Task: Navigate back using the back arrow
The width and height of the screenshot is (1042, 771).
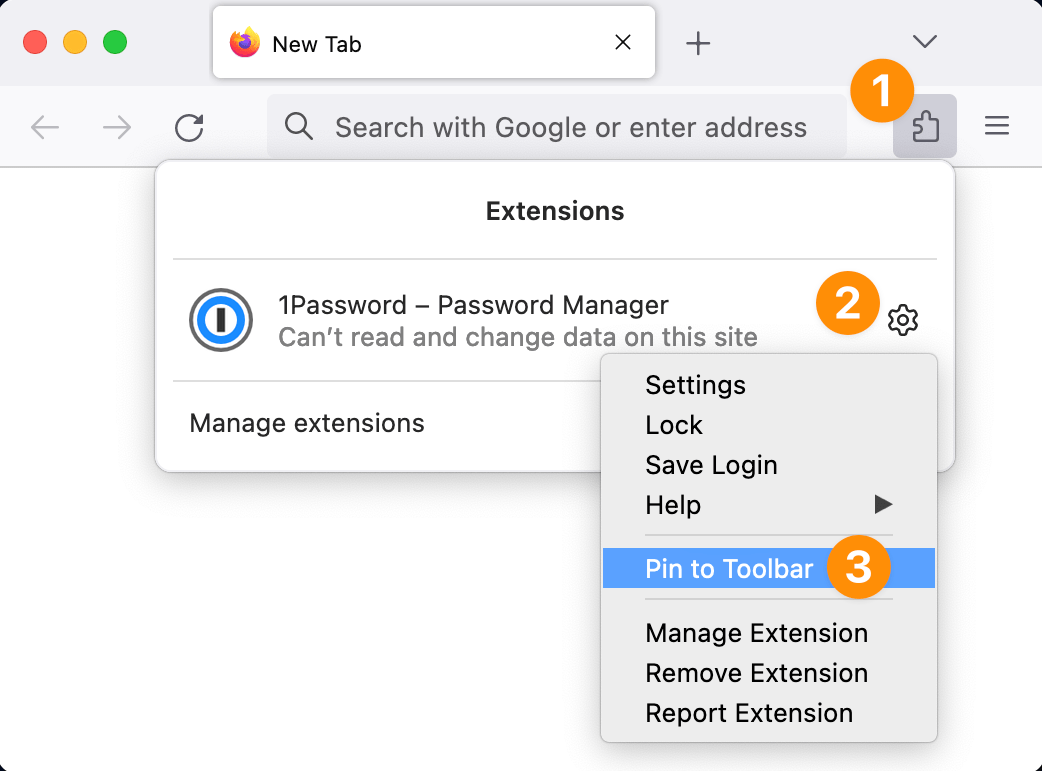Action: tap(45, 127)
